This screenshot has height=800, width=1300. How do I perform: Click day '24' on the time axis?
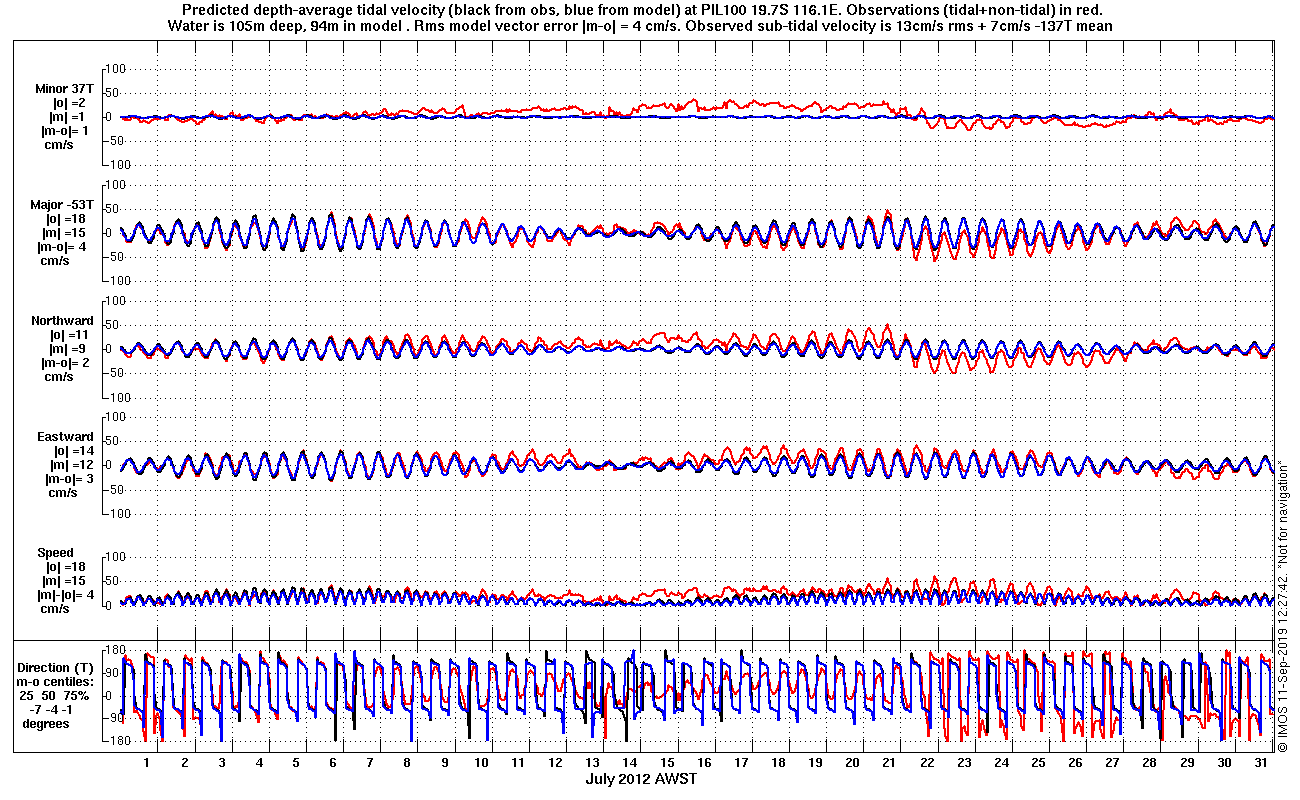(1000, 763)
